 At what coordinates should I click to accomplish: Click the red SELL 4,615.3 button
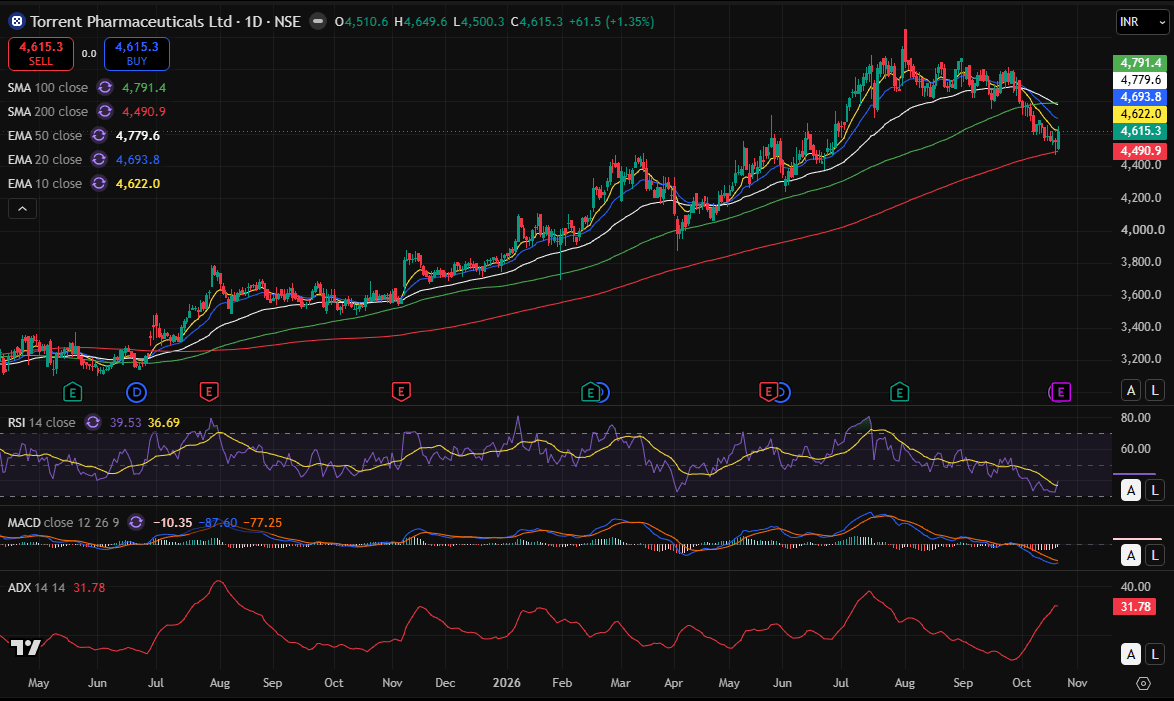41,54
